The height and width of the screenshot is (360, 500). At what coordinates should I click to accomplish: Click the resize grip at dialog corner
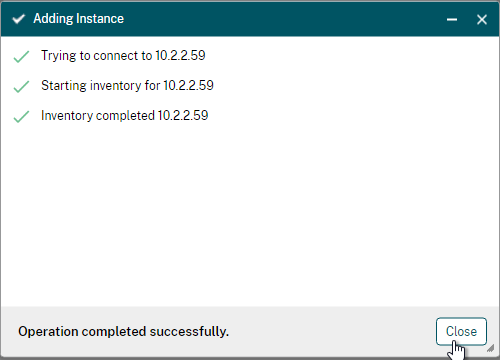491,349
